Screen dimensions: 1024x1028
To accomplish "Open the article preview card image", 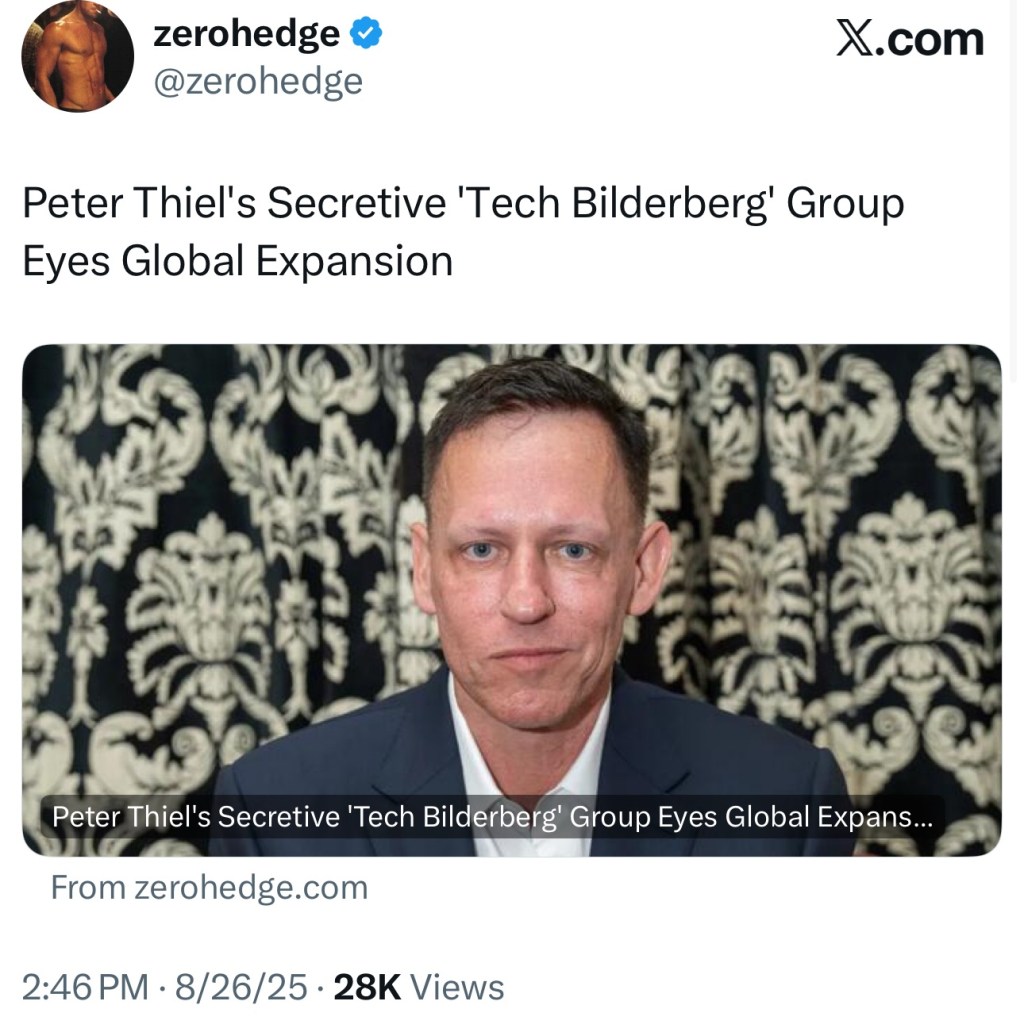I will [510, 600].
